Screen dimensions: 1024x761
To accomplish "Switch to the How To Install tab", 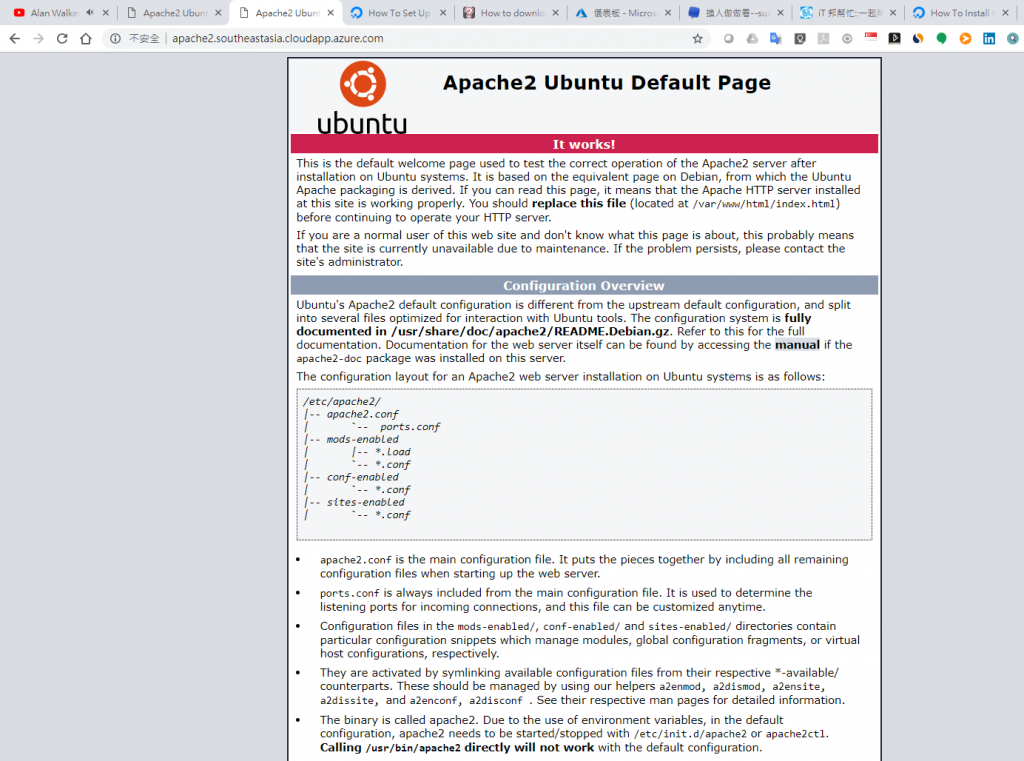I will [x=962, y=12].
